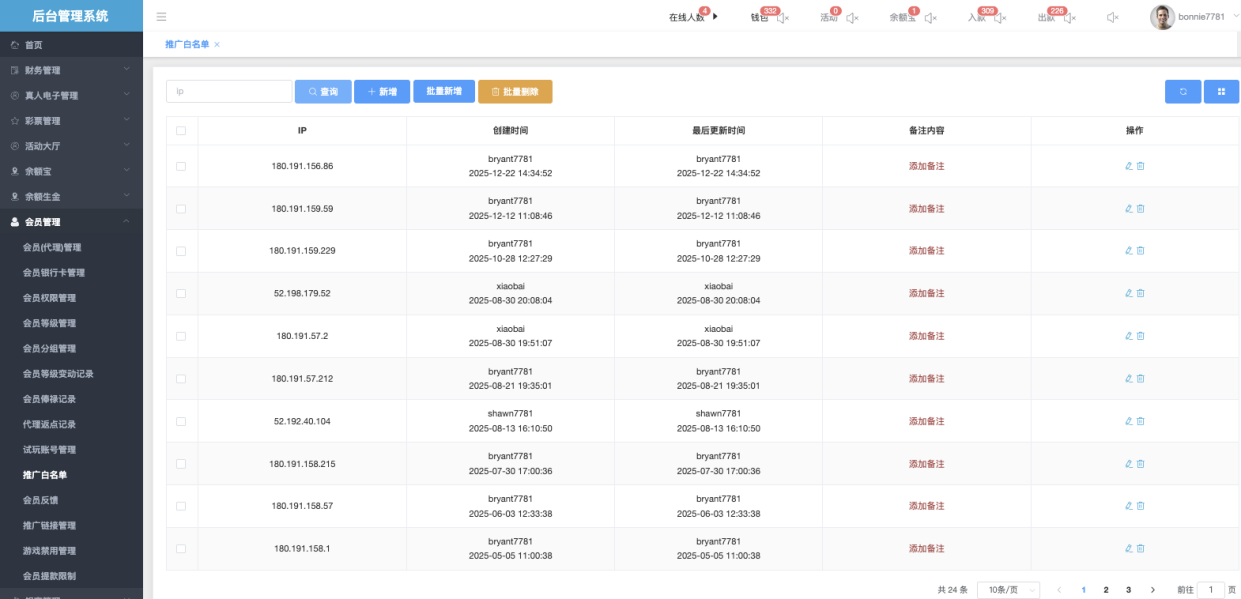Click the edit icon for IP 180.191.156.86
This screenshot has width=1241, height=599.
(x=1129, y=166)
